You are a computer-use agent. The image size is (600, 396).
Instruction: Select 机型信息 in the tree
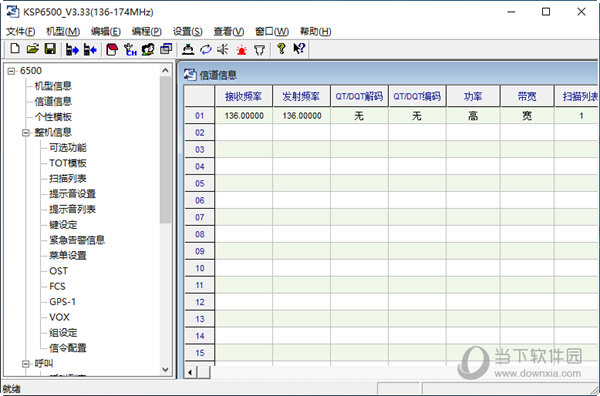pos(53,86)
